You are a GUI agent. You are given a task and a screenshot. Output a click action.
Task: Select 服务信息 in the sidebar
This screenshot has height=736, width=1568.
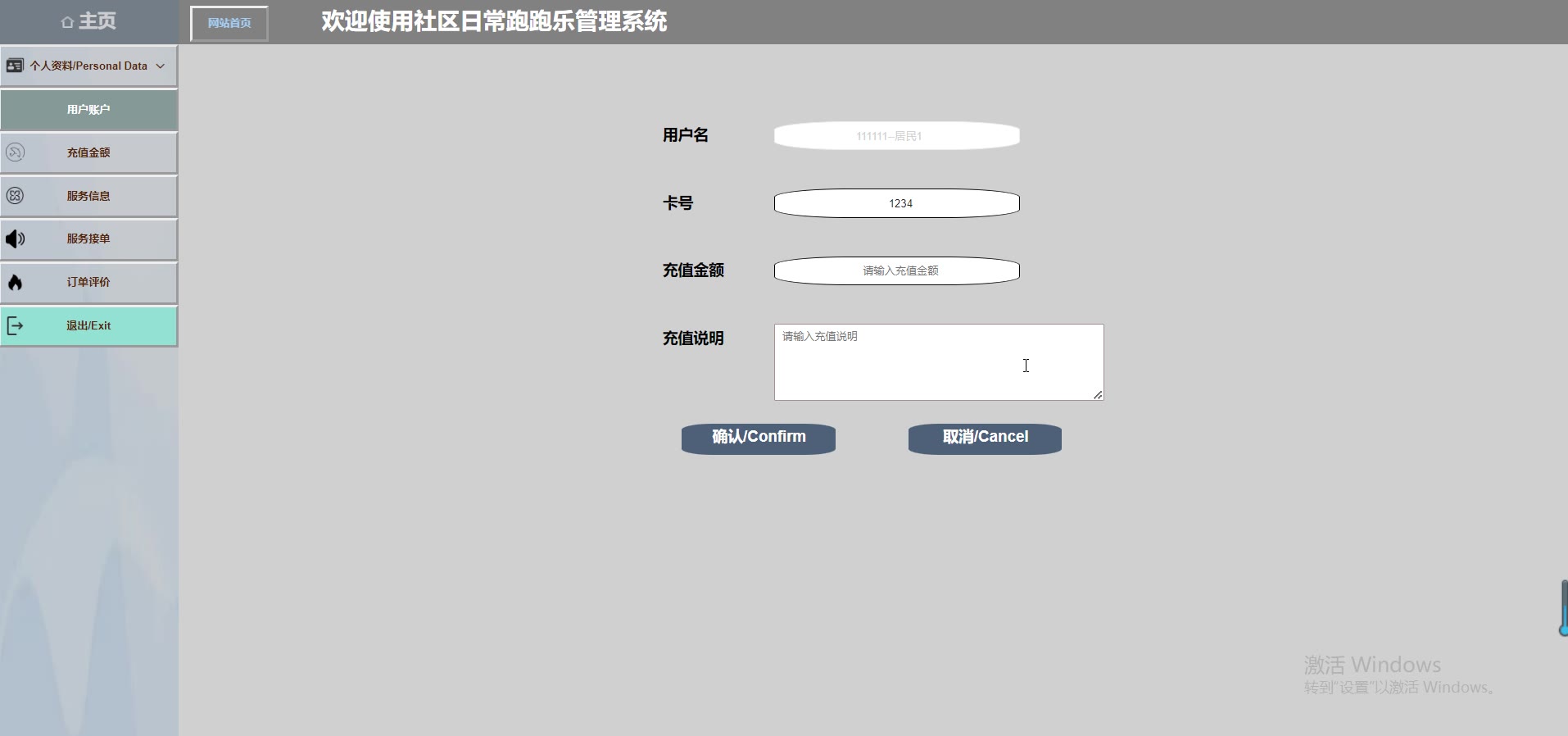point(88,196)
